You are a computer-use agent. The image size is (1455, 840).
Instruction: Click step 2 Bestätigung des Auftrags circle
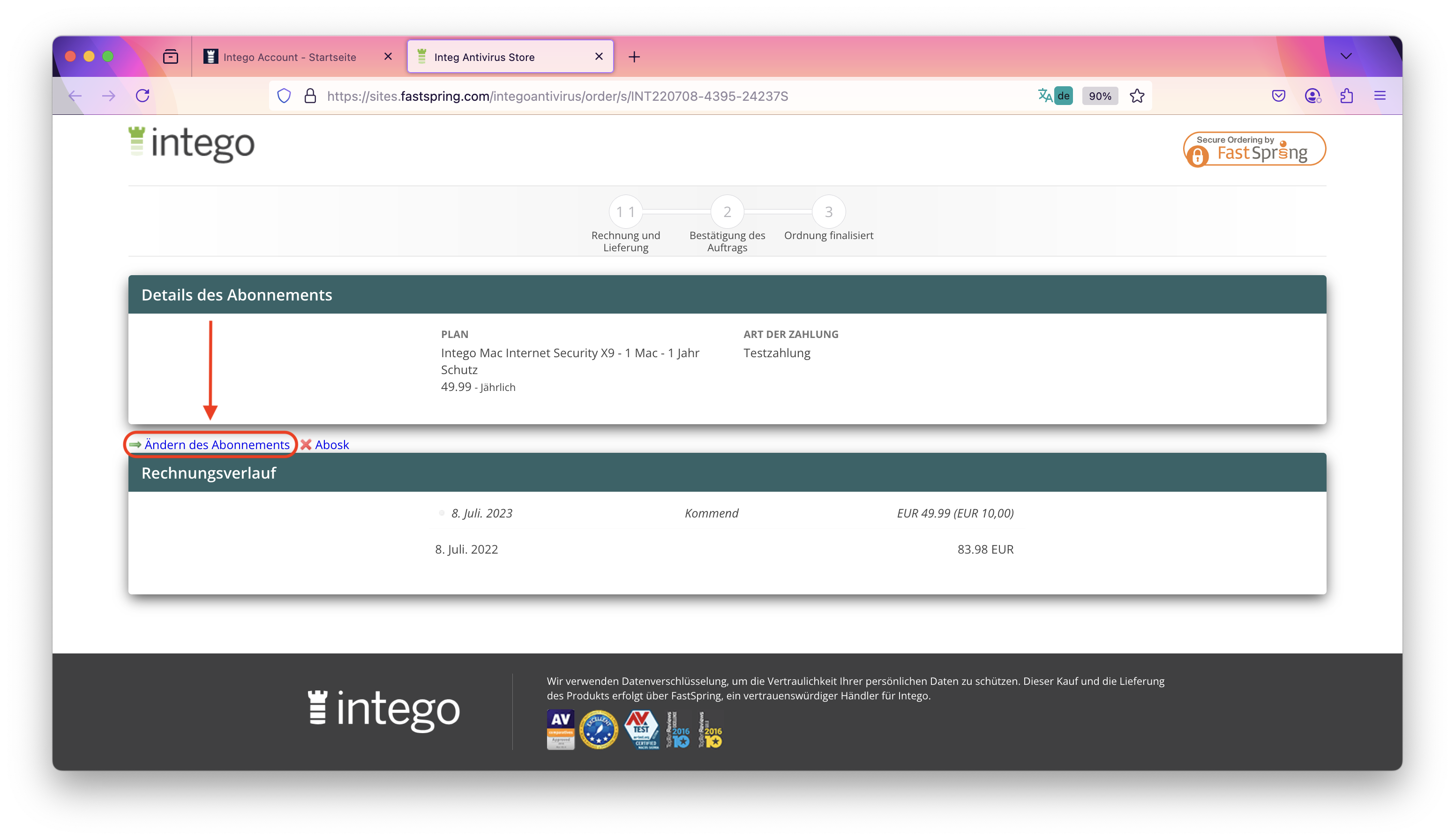tap(727, 212)
